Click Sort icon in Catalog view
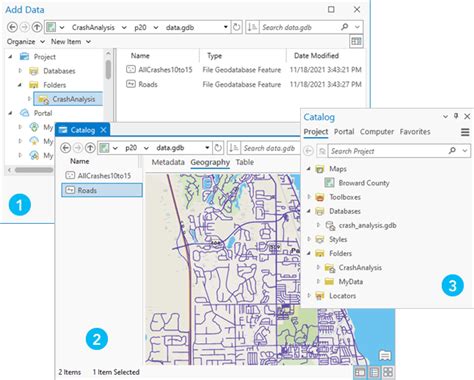Screen dimensions: 474x380 pyautogui.click(x=234, y=148)
